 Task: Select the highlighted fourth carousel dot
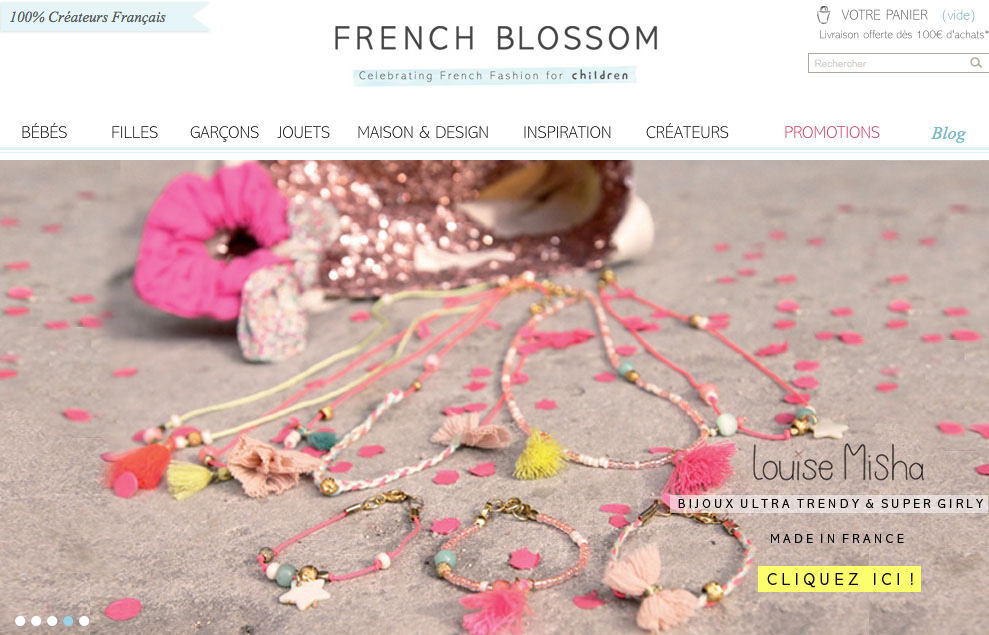pyautogui.click(x=68, y=621)
